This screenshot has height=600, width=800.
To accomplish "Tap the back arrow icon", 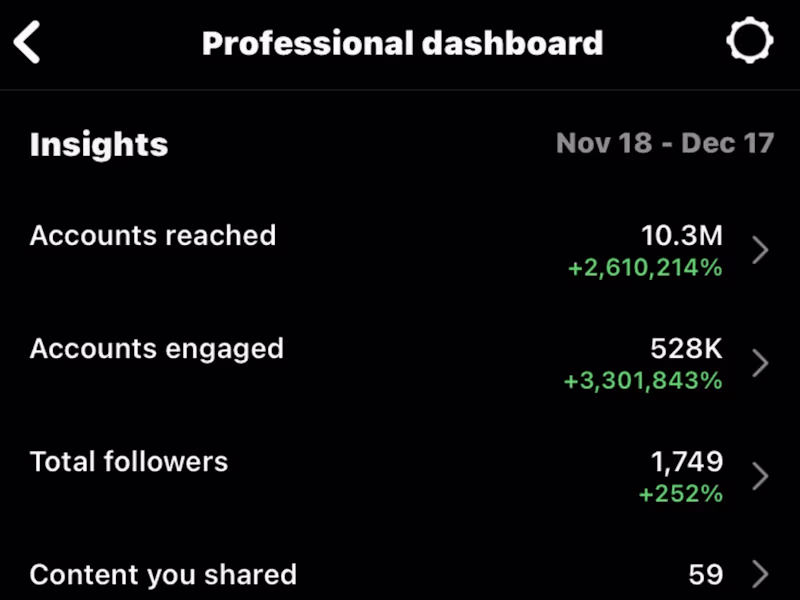I will [x=28, y=43].
